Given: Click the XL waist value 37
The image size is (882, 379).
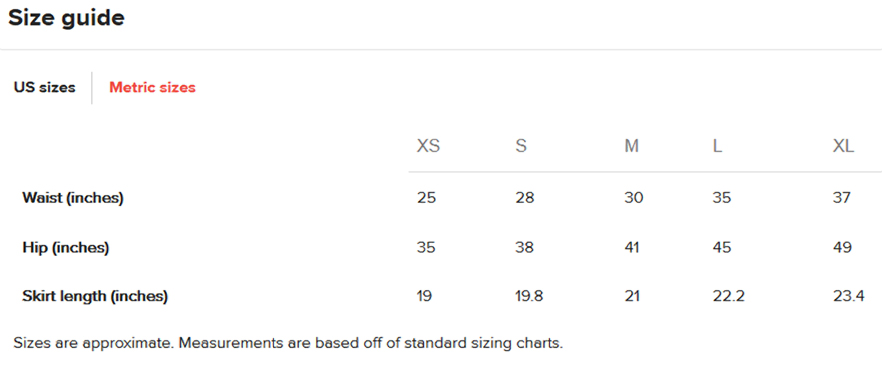Looking at the screenshot, I should pos(842,198).
